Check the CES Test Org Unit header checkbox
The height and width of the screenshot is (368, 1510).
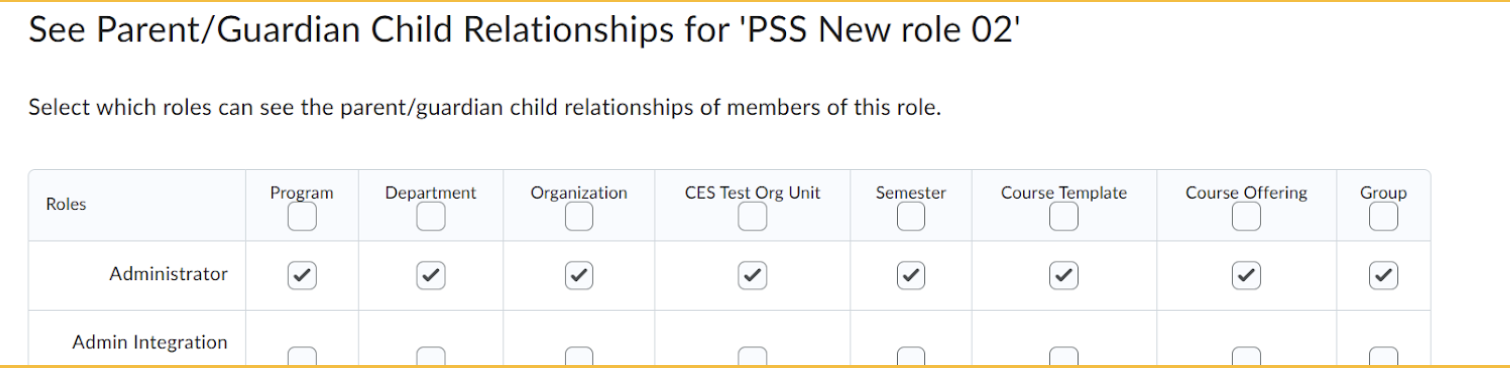753,216
